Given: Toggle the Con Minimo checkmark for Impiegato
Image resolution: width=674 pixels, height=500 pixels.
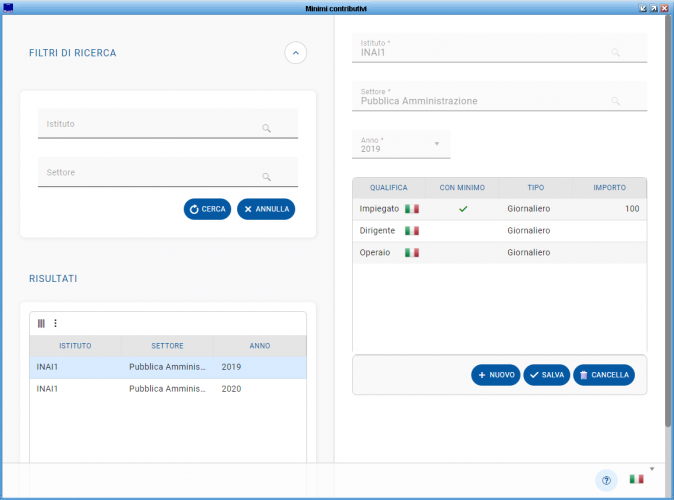Looking at the screenshot, I should 463,209.
